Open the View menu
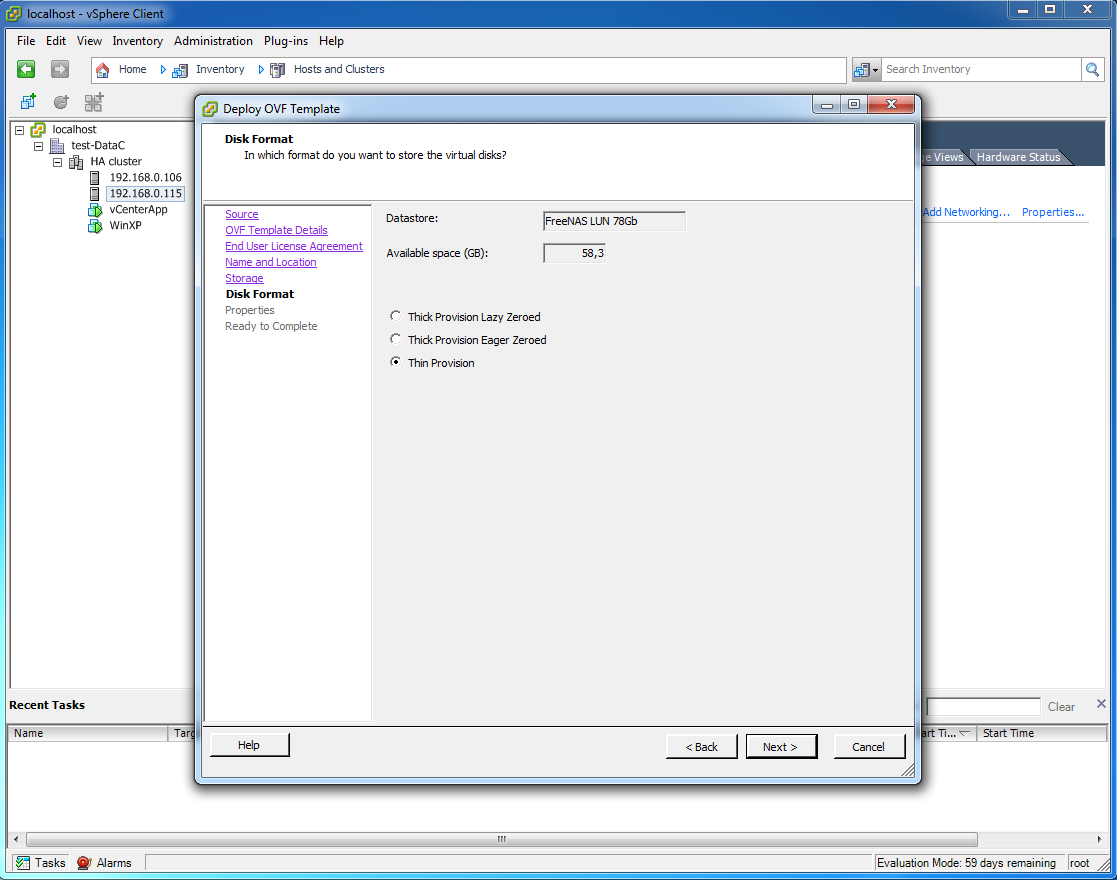Screen dimensions: 1117x880 click(x=89, y=41)
